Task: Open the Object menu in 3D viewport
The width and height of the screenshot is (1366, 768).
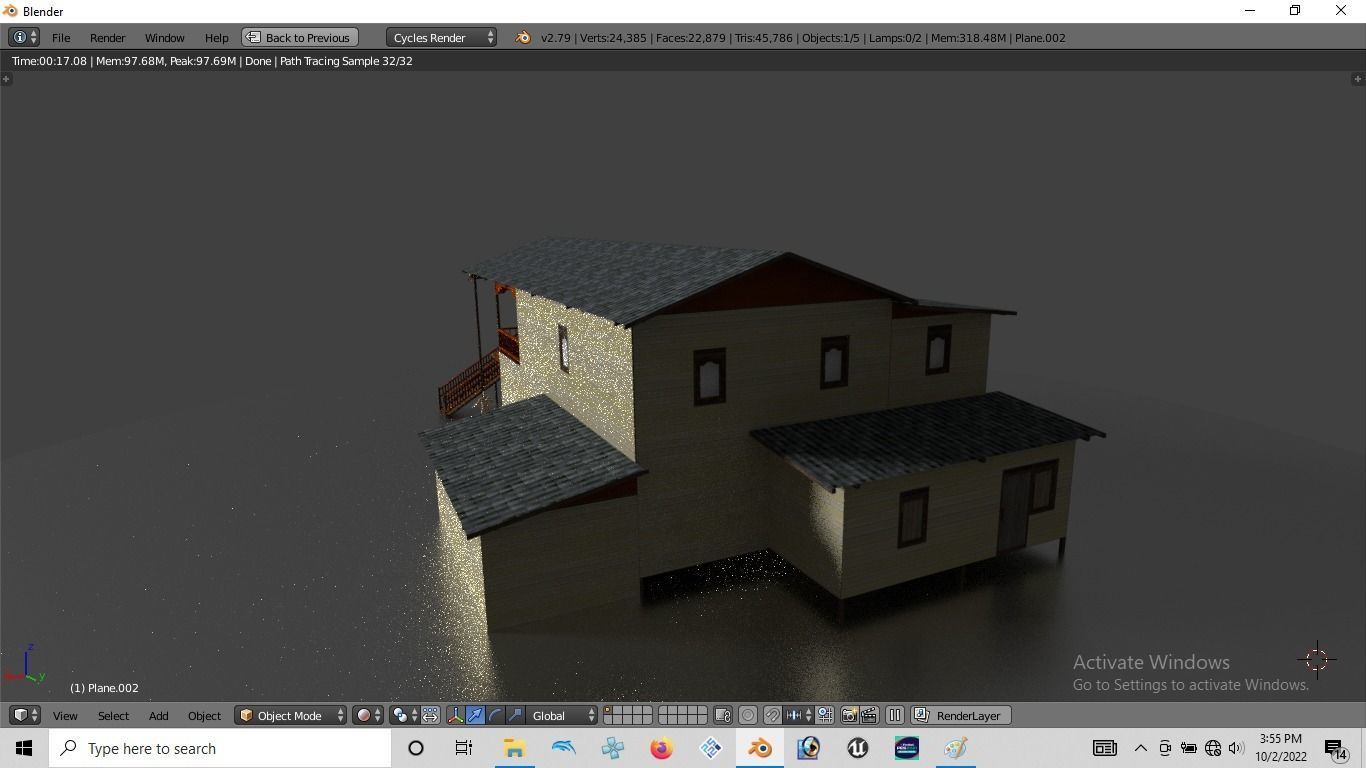Action: (204, 715)
